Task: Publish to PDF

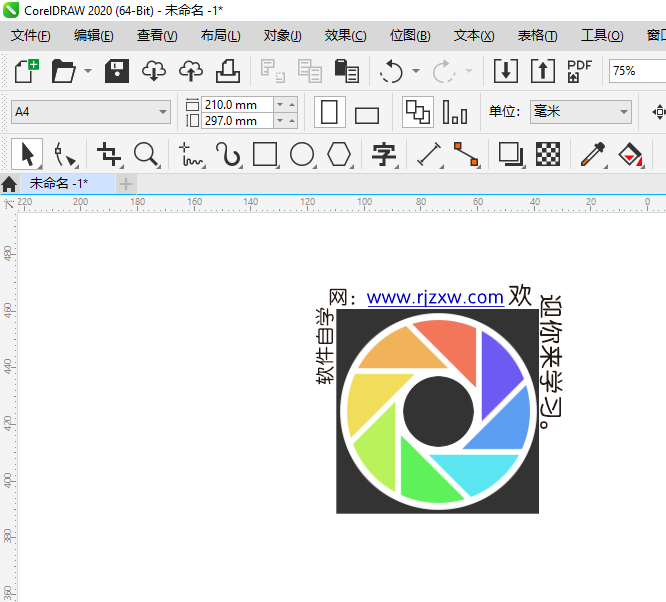Action: 579,71
